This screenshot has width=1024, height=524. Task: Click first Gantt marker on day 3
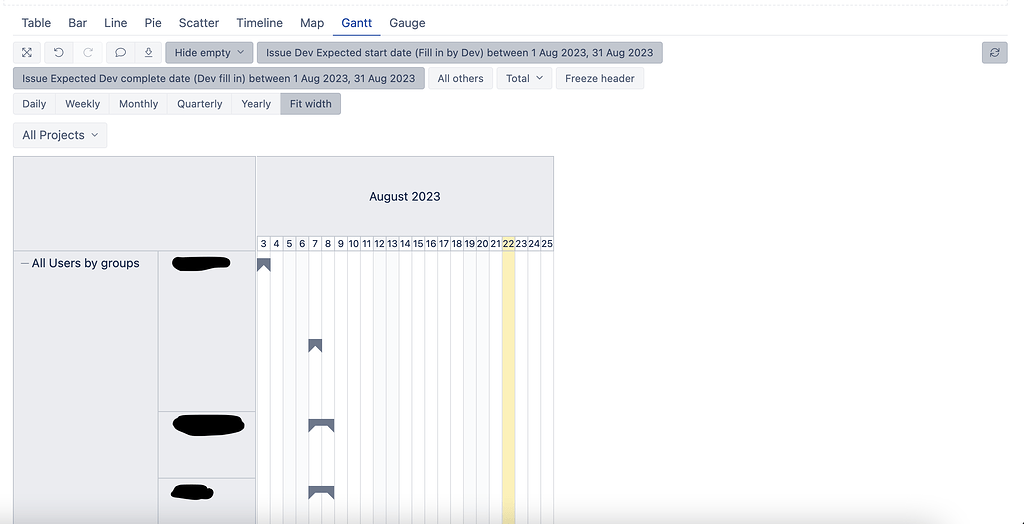[x=263, y=265]
